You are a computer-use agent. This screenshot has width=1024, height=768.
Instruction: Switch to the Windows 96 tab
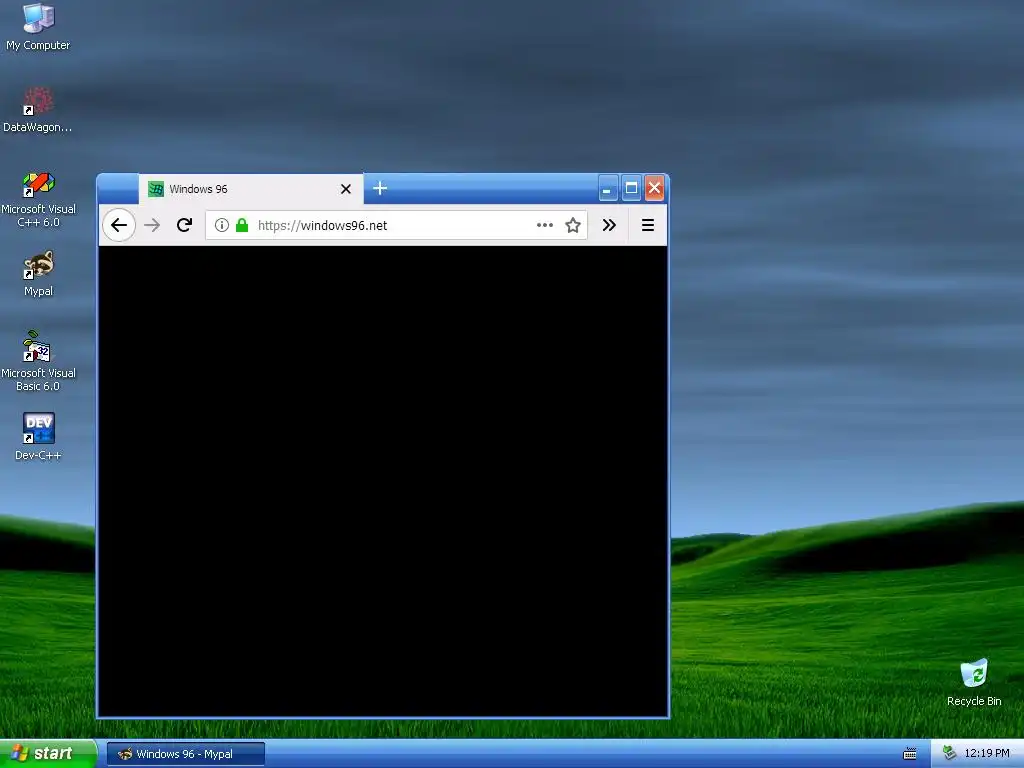(x=251, y=189)
